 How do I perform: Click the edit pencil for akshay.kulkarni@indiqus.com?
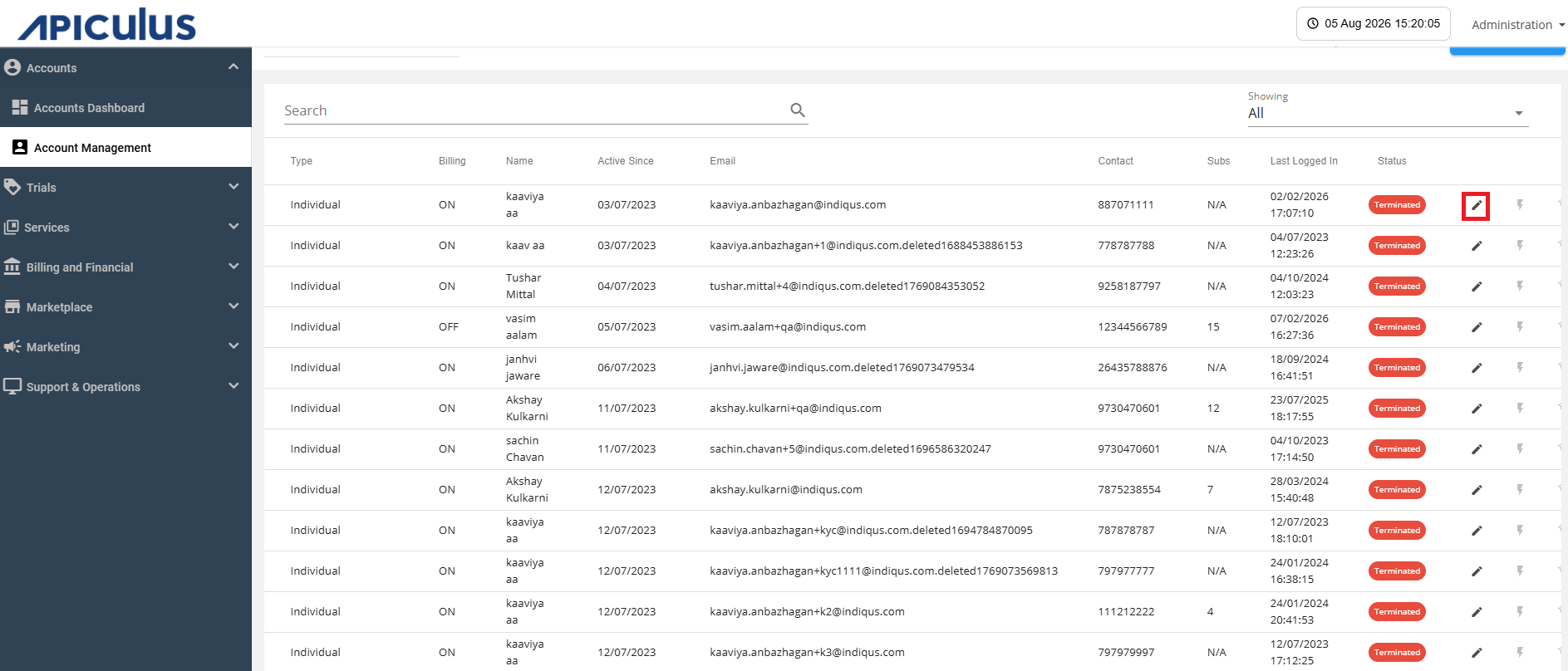[1476, 490]
